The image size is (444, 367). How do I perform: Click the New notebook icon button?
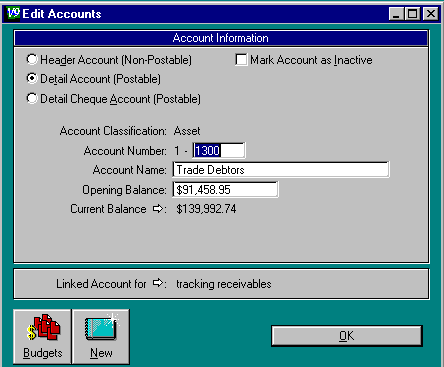(101, 336)
